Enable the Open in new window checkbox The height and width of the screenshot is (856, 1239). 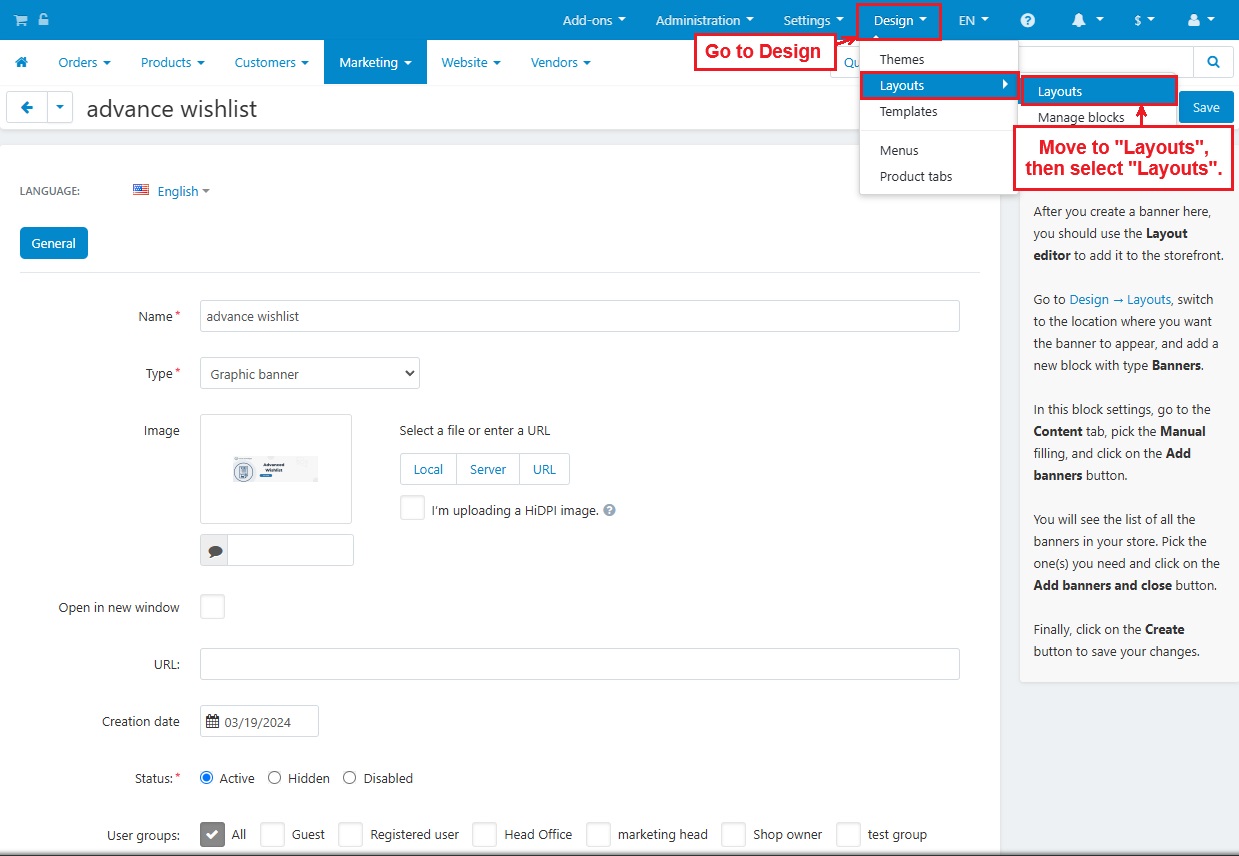(212, 607)
